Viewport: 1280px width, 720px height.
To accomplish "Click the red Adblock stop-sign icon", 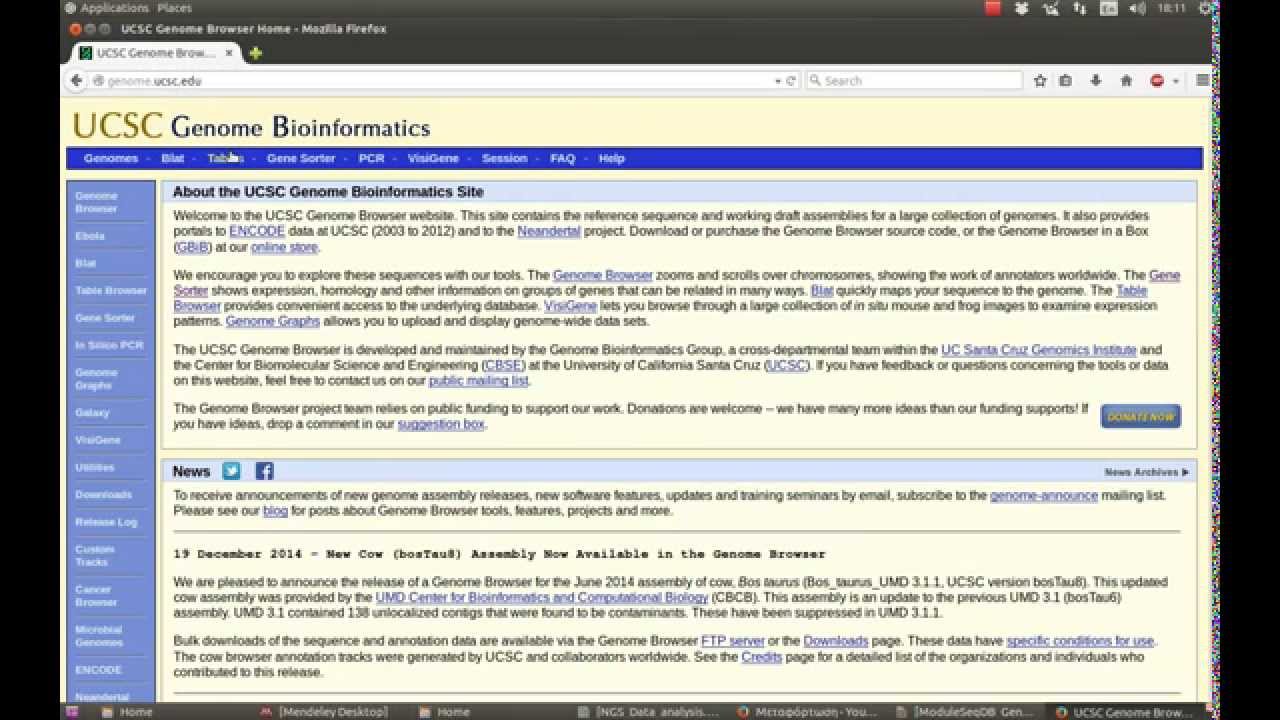I will click(1157, 81).
